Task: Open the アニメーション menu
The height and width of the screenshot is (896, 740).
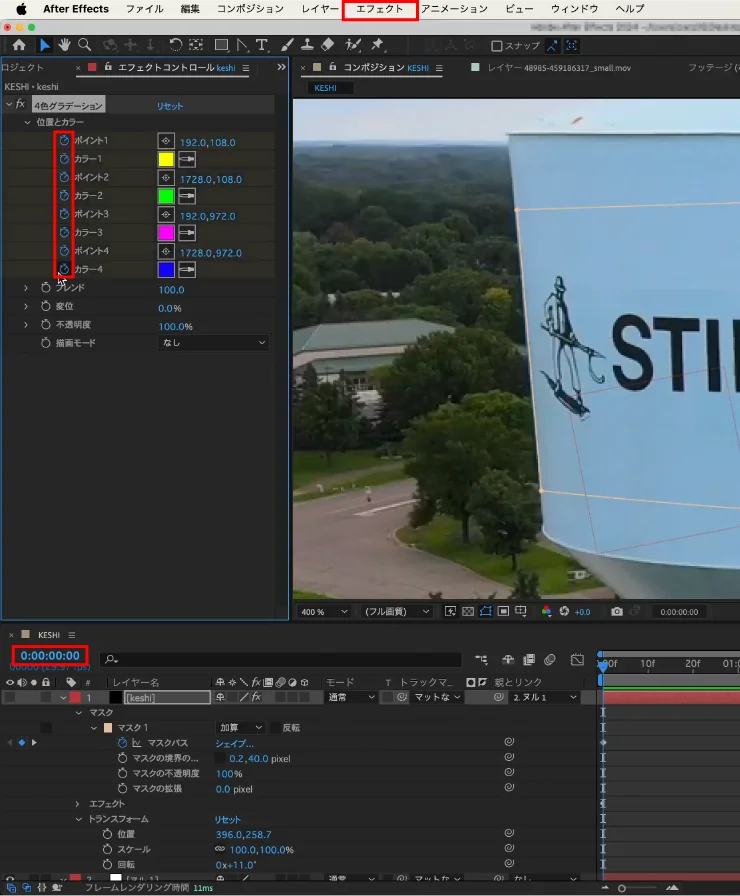Action: [454, 9]
